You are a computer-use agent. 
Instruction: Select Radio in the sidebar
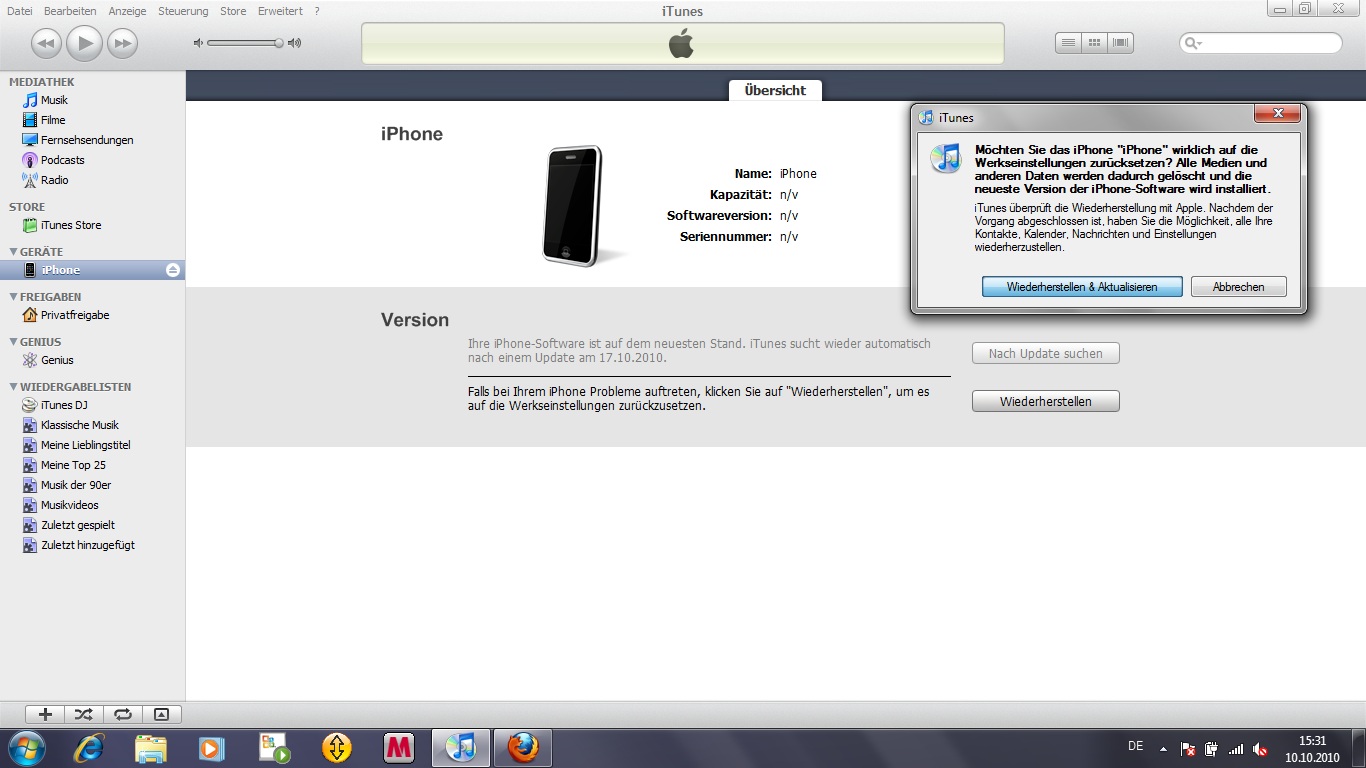55,180
